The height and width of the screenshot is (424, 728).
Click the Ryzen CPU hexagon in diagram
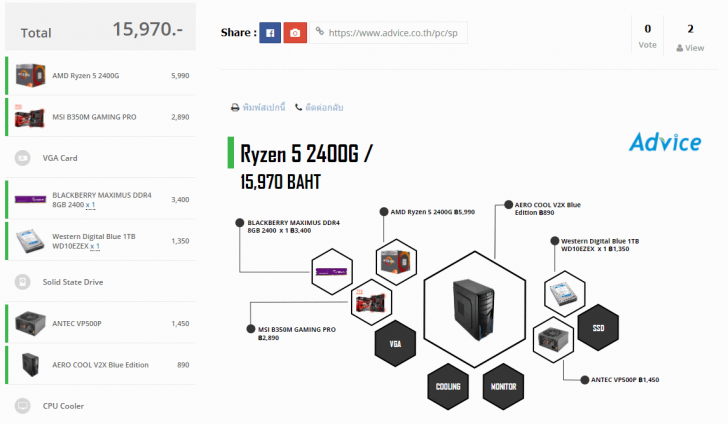pyautogui.click(x=396, y=262)
